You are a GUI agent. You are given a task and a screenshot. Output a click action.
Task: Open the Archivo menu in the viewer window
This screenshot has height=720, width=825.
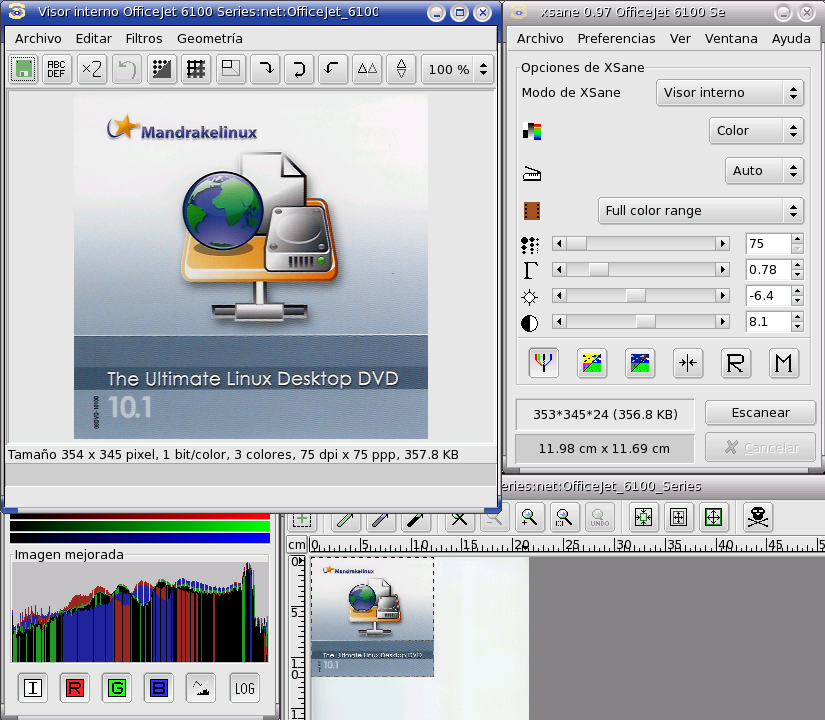[38, 38]
